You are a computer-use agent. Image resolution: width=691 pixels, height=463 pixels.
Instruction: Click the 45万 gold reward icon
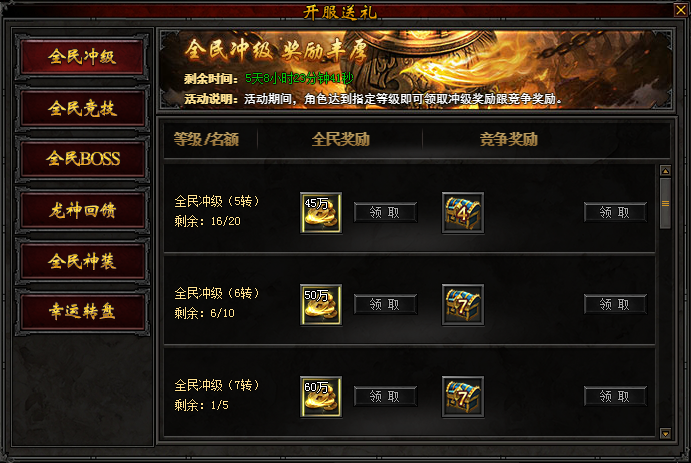[x=321, y=213]
